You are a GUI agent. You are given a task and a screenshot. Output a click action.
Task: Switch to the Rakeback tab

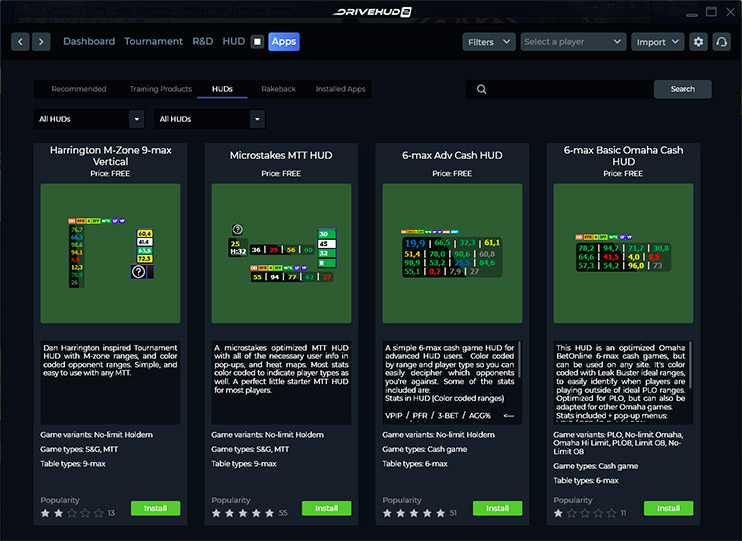(x=278, y=89)
